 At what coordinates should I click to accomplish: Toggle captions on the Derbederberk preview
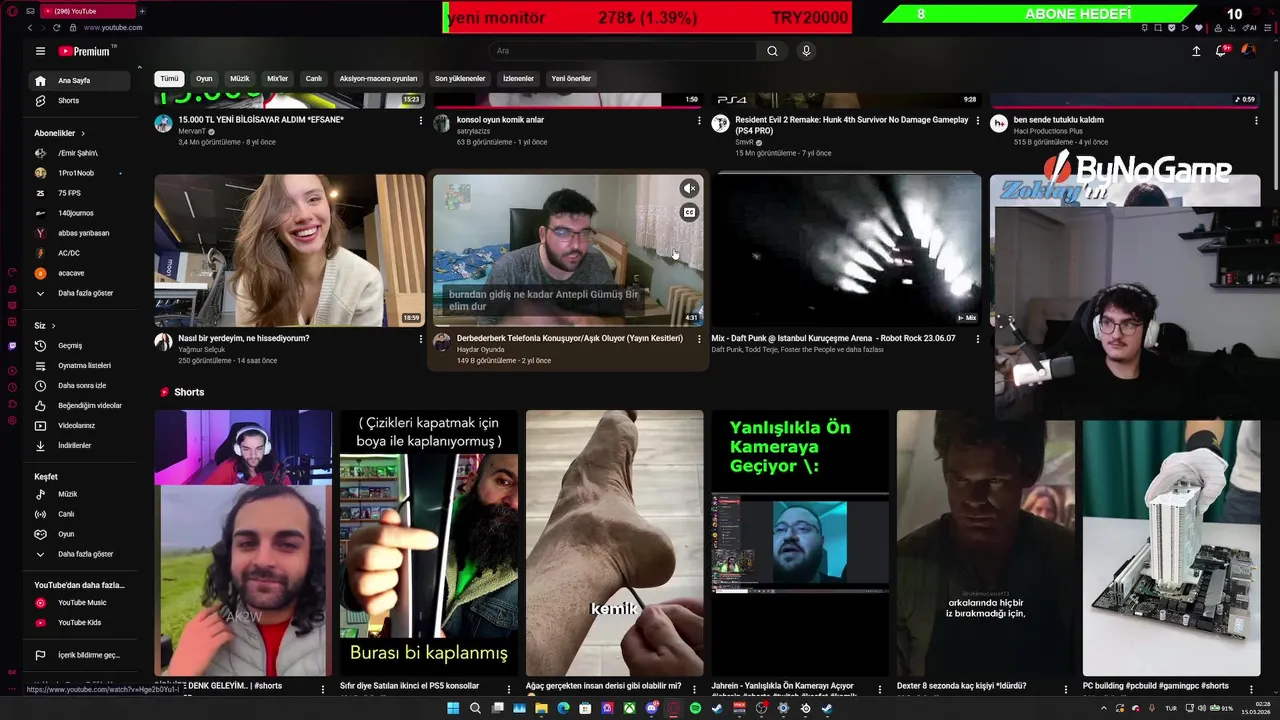(x=689, y=212)
